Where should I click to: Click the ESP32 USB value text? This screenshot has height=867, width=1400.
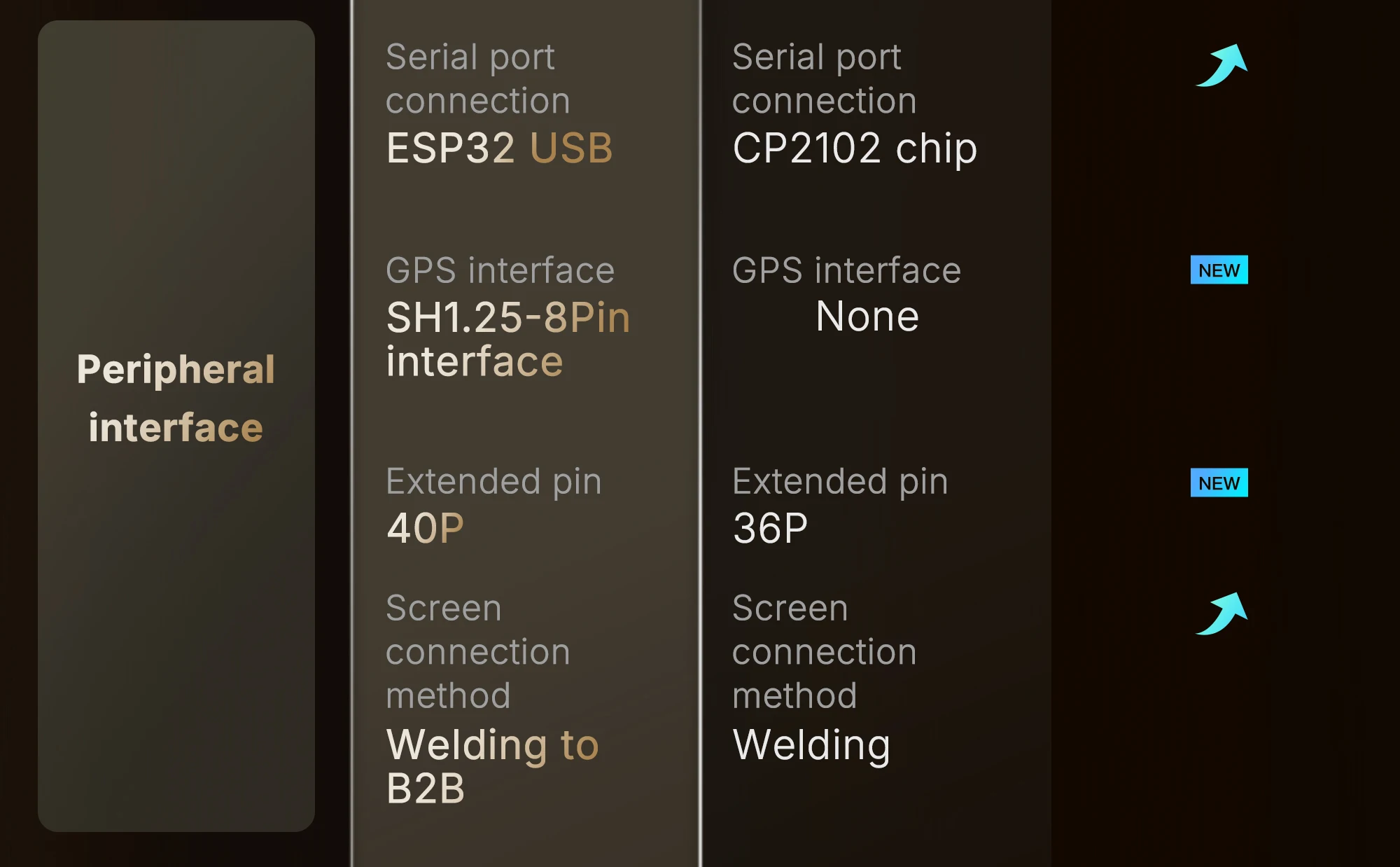coord(499,148)
